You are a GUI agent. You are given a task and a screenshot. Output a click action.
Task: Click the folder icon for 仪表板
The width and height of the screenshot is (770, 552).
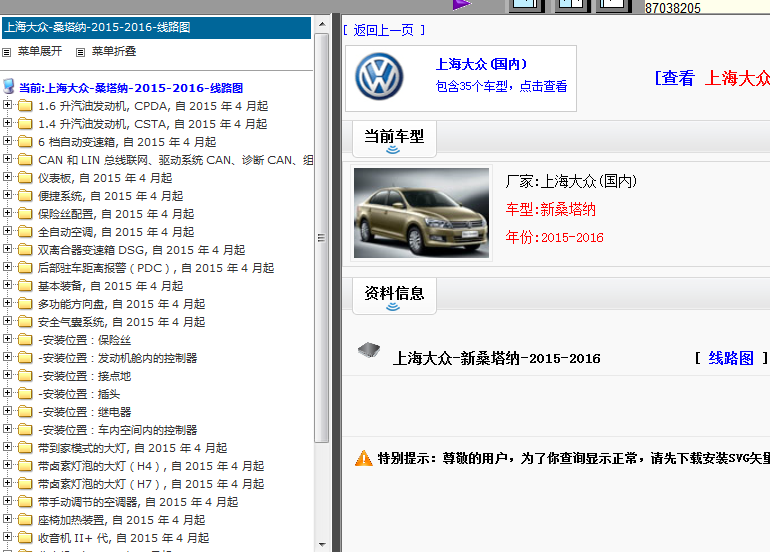[25, 178]
